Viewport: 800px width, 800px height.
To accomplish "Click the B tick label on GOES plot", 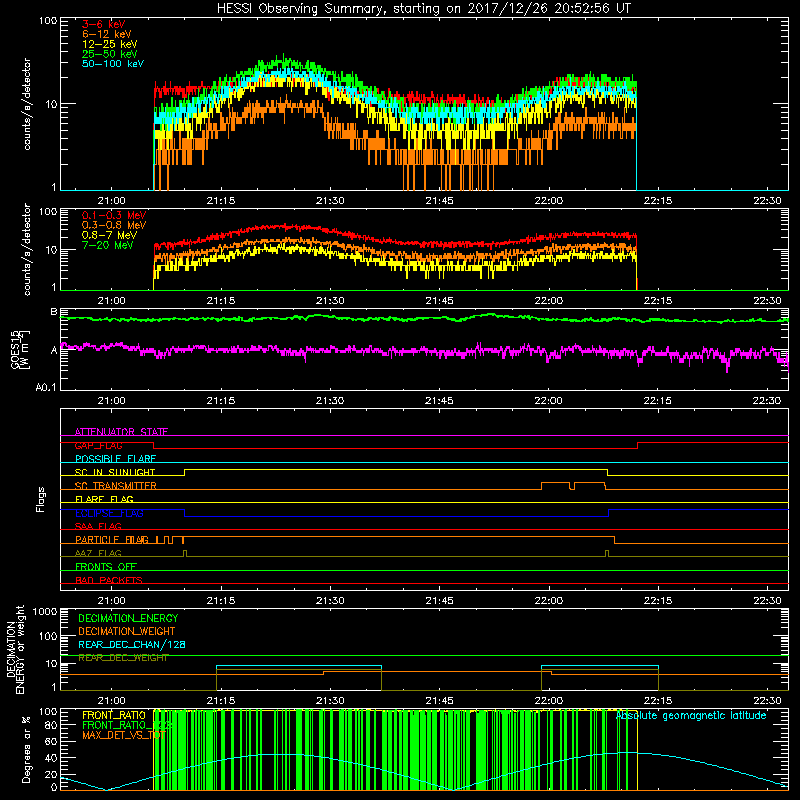I will tap(54, 312).
